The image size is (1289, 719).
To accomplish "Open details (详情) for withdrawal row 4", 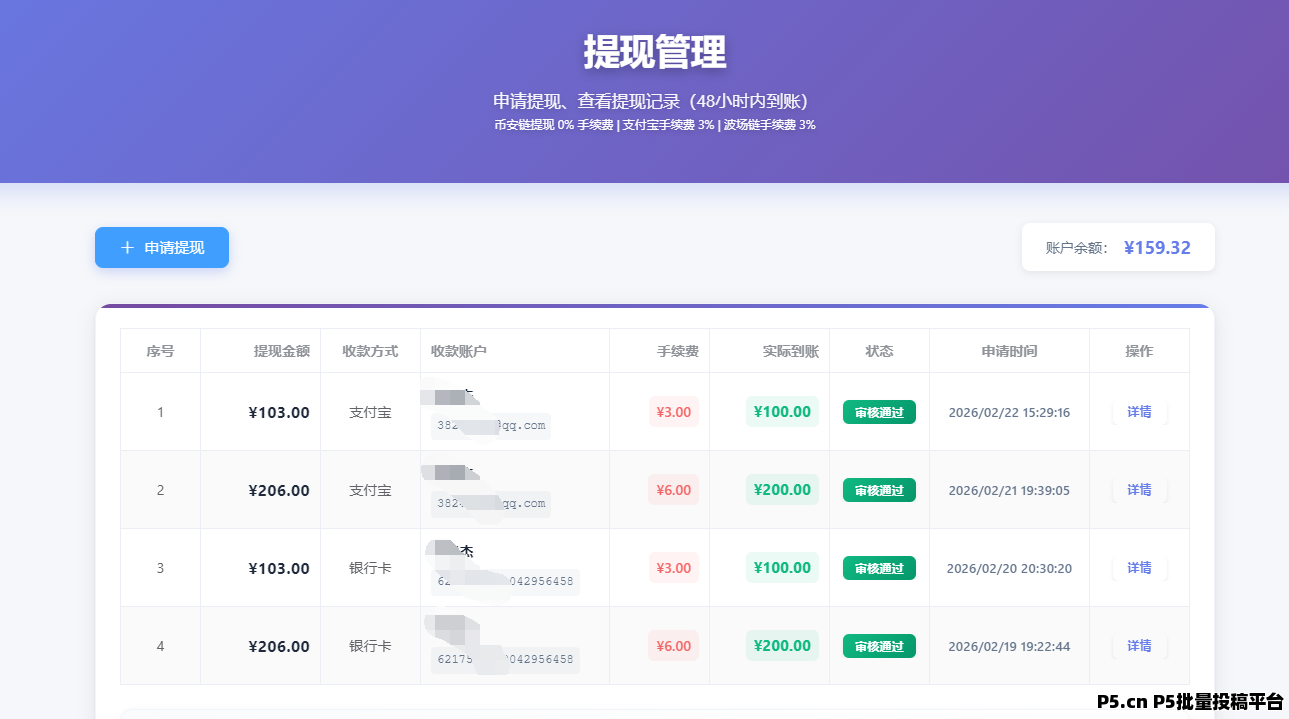I will pos(1139,646).
